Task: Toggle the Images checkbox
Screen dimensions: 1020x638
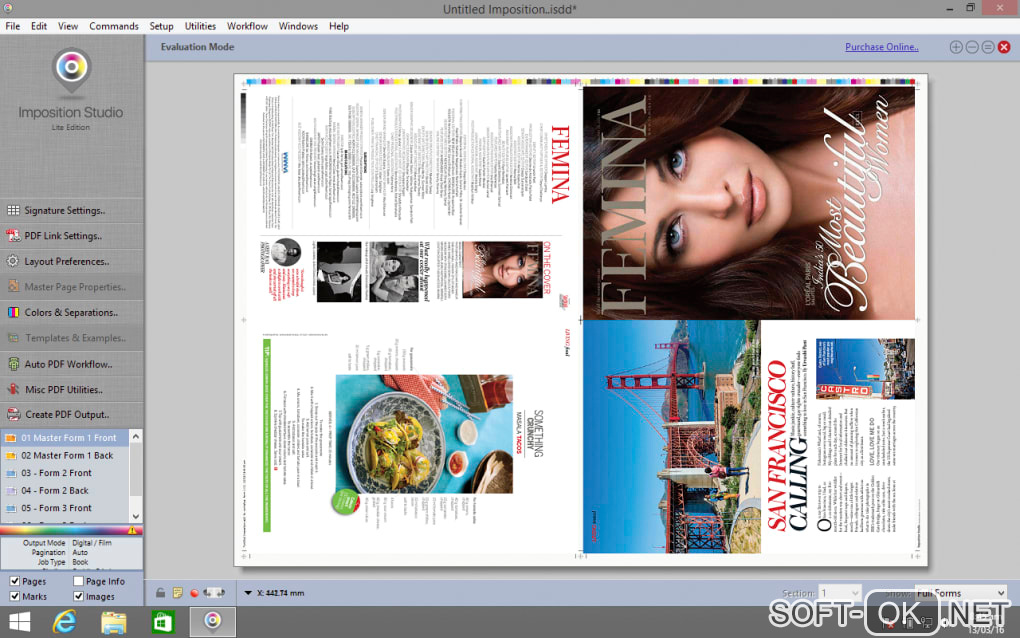Action: coord(78,596)
